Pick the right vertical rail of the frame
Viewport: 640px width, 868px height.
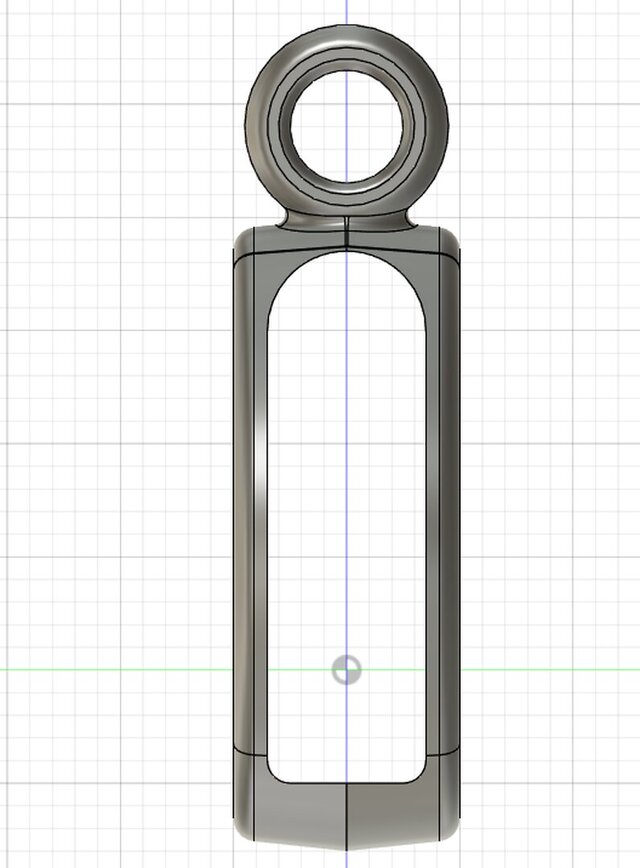pyautogui.click(x=442, y=504)
